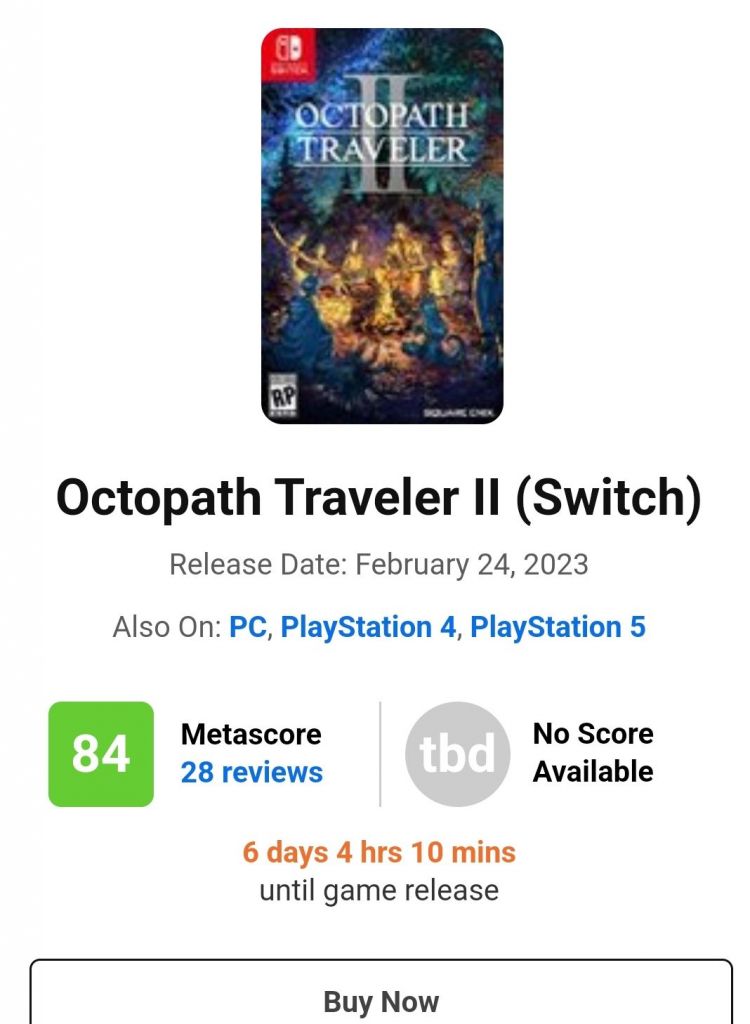Switch to the PlayStation 5 version
The height and width of the screenshot is (1024, 750).
[x=558, y=627]
